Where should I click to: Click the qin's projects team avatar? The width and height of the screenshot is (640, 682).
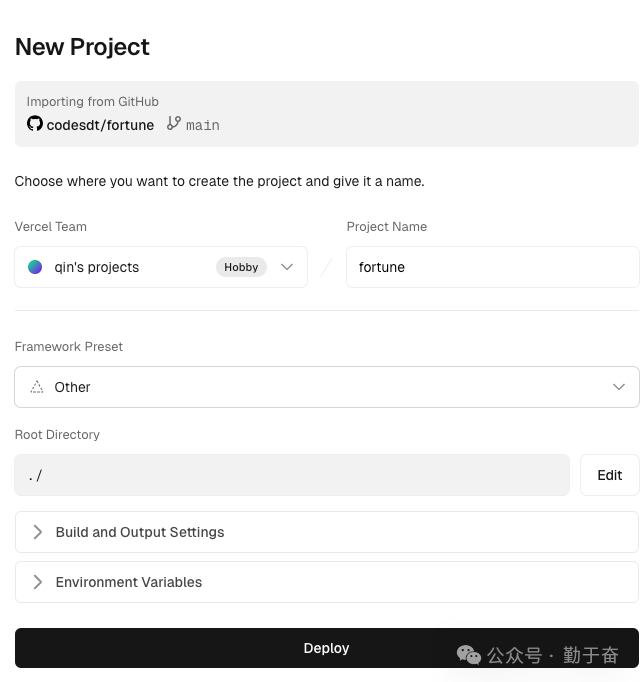(x=35, y=267)
